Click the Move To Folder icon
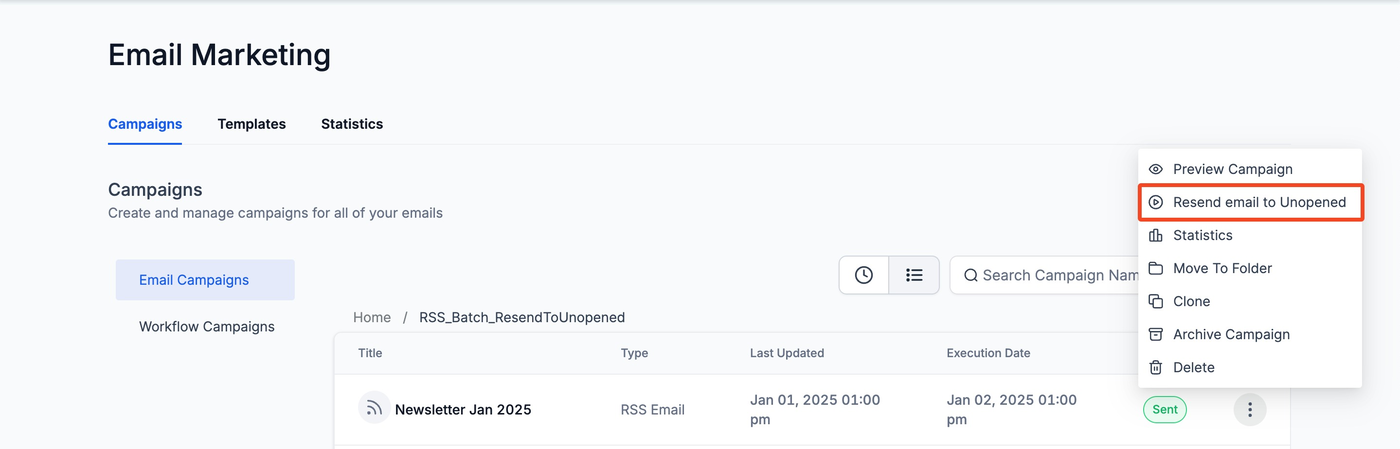Image resolution: width=1400 pixels, height=449 pixels. 1156,268
